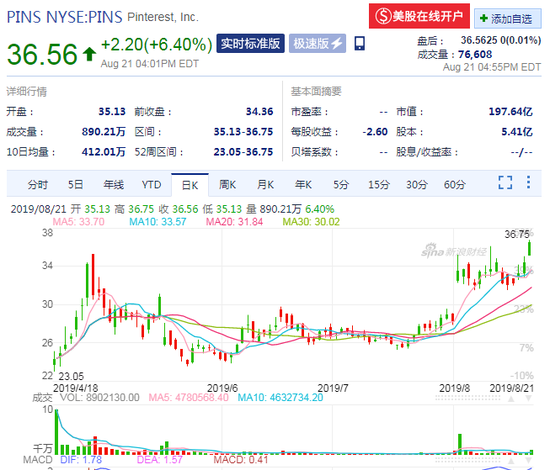
Task: Click the MA20: 31.84 indicator label
Action: click(234, 222)
